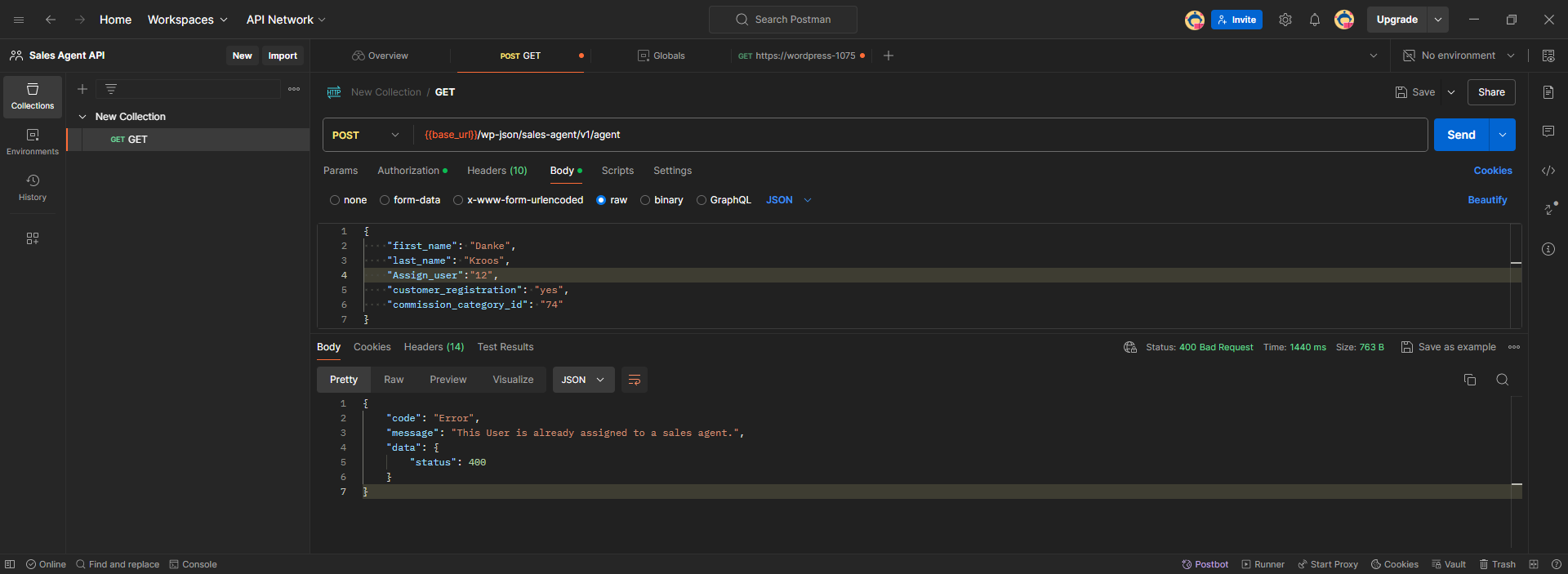Go forward with the right arrow
Image resolution: width=1568 pixels, height=574 pixels.
click(80, 20)
